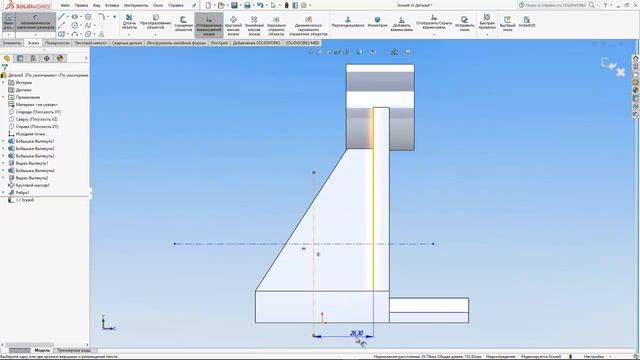Toggle Show/Hide Relations (Отобразить/Скрыть взаимосвязи)

433,22
